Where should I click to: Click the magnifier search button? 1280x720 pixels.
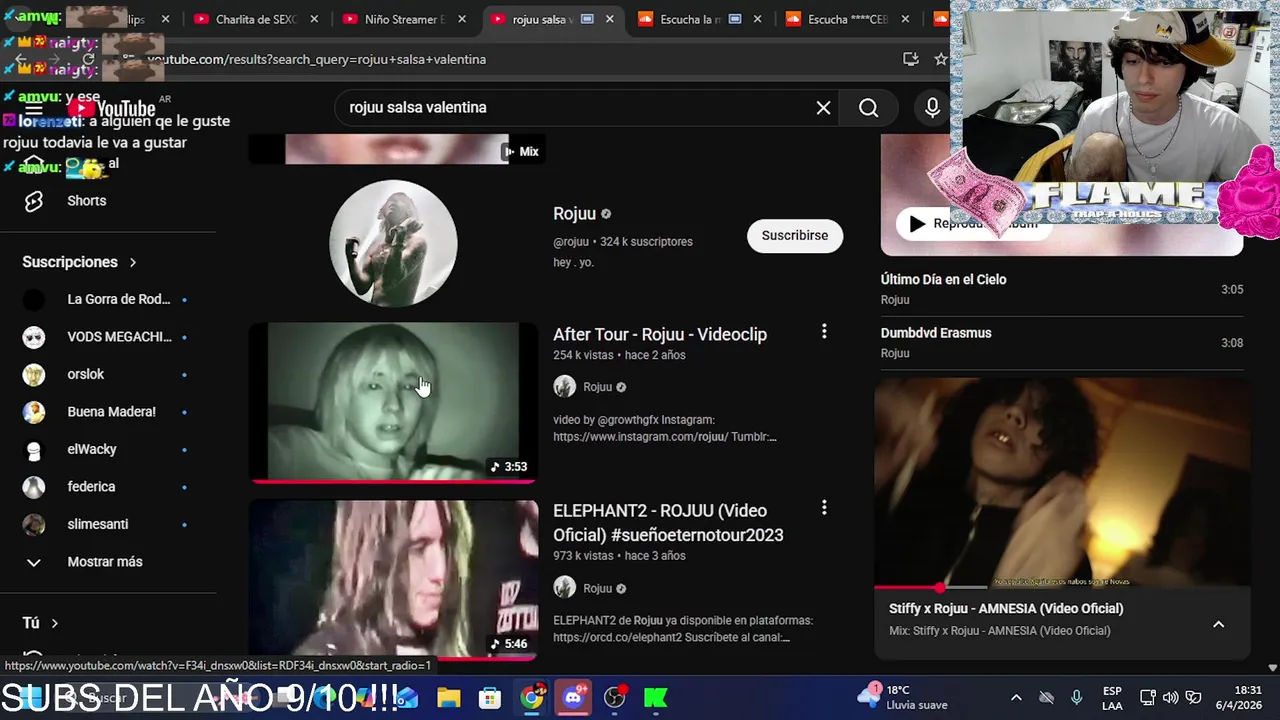pos(868,107)
